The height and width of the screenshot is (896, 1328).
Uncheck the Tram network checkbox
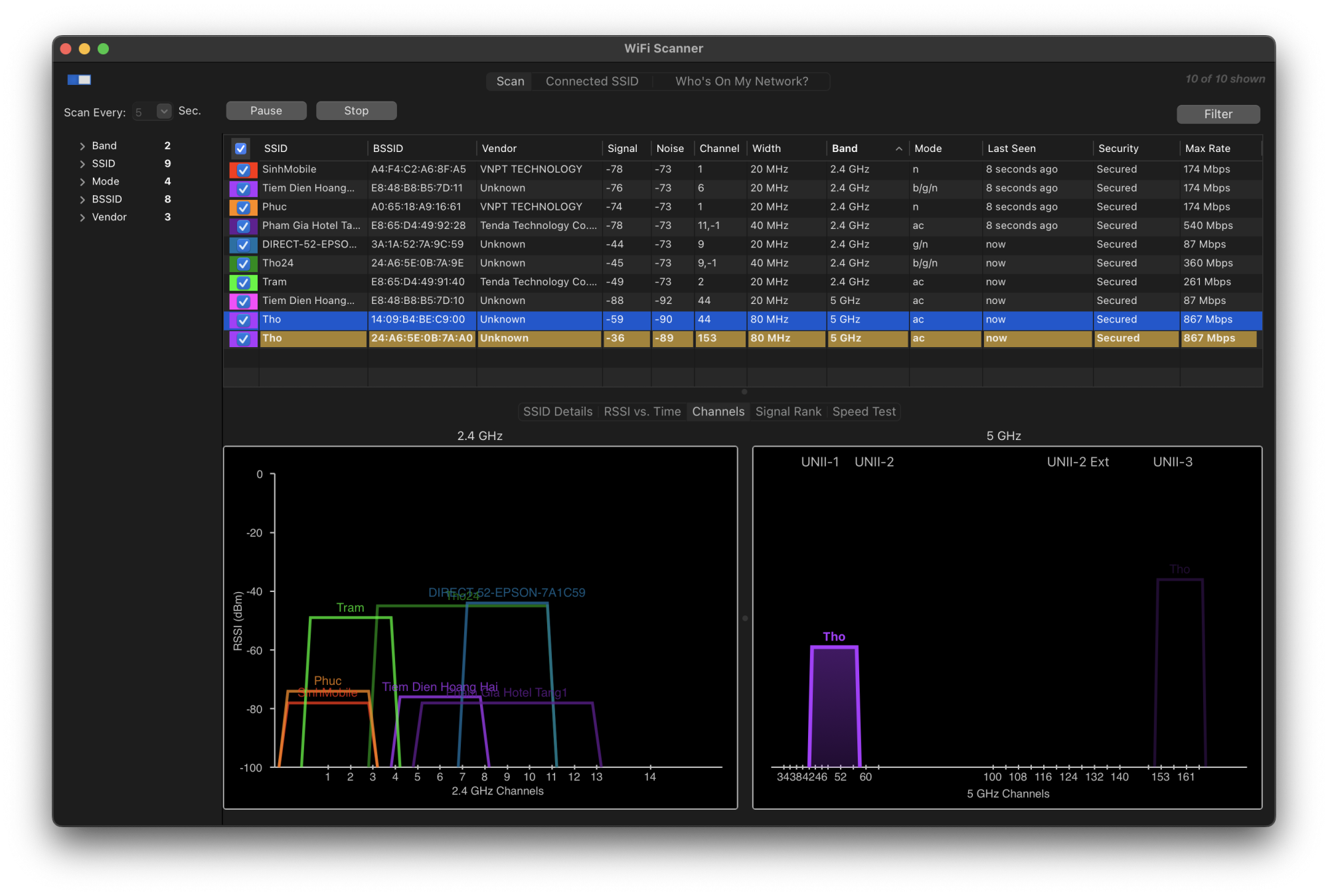coord(244,282)
